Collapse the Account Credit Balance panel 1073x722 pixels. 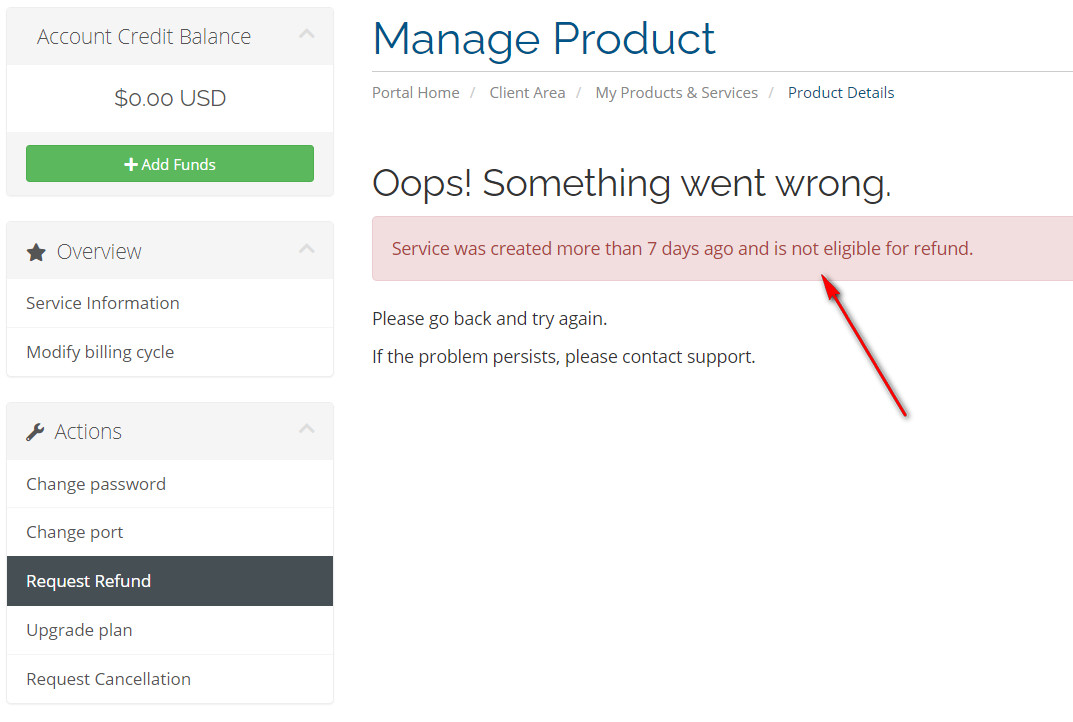pyautogui.click(x=307, y=35)
